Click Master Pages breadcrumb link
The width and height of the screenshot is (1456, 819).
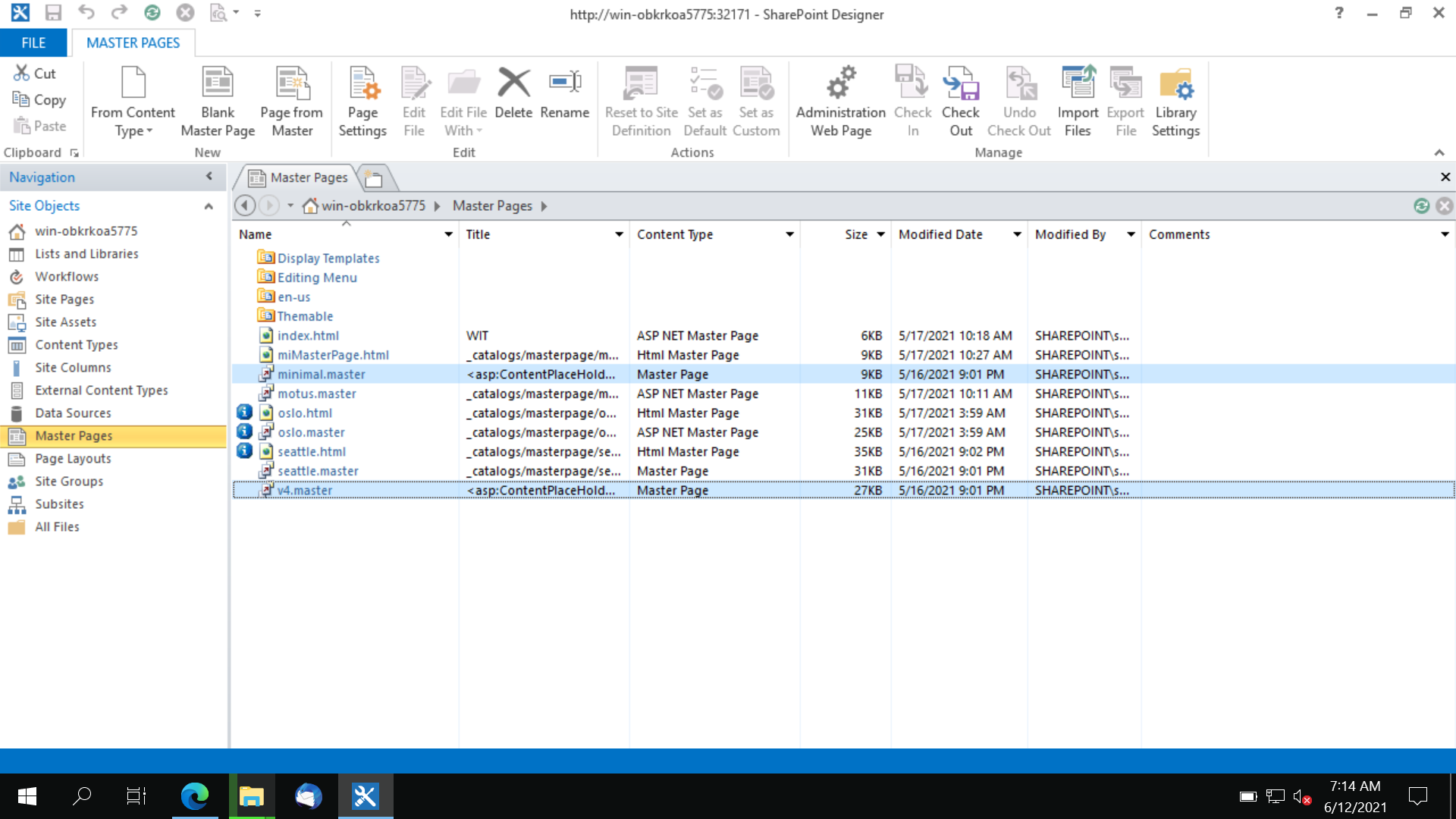pos(492,206)
